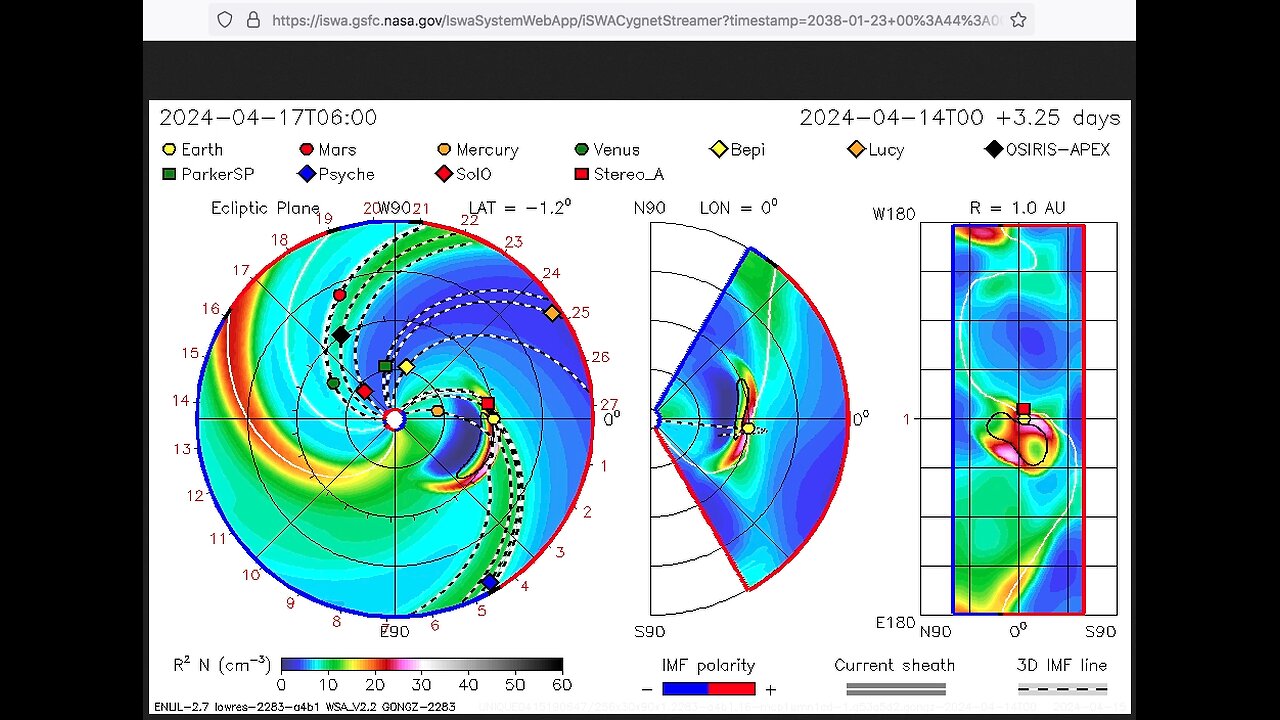Click the blue diamond Psyche legend marker

(x=307, y=174)
